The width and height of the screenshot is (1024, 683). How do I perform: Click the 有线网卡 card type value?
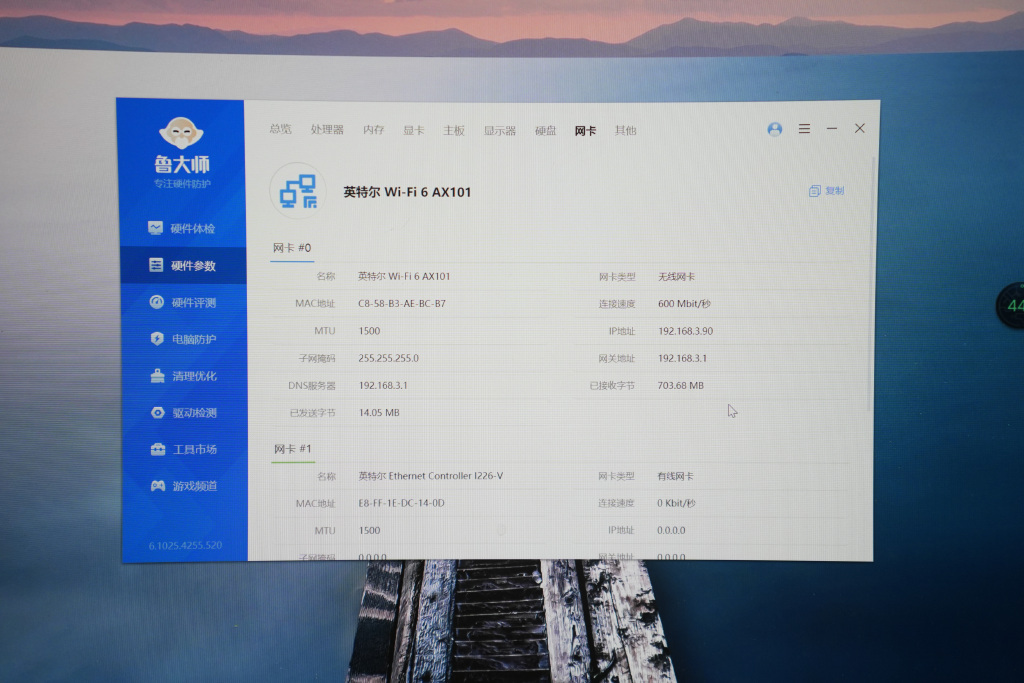pos(675,476)
